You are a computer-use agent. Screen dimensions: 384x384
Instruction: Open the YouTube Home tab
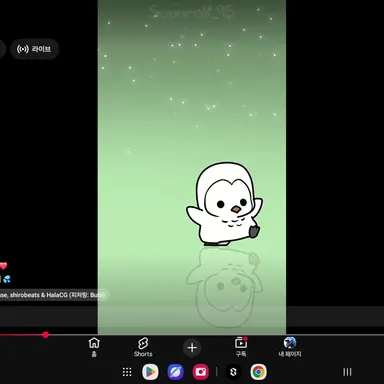click(94, 347)
